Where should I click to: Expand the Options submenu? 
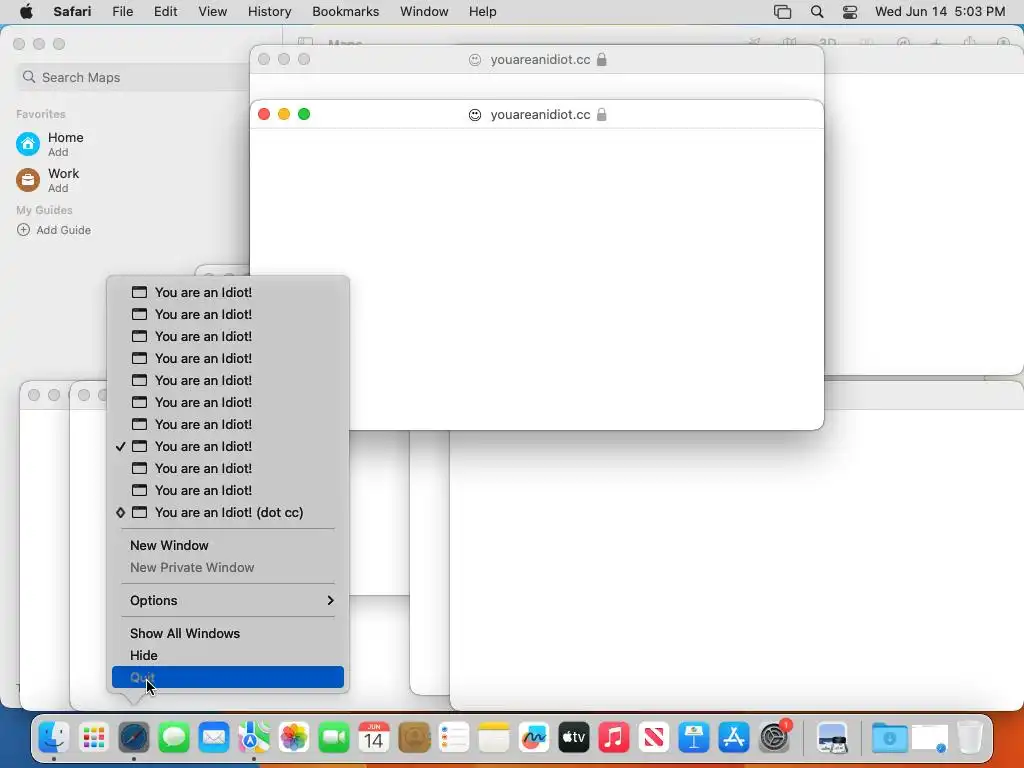(228, 600)
